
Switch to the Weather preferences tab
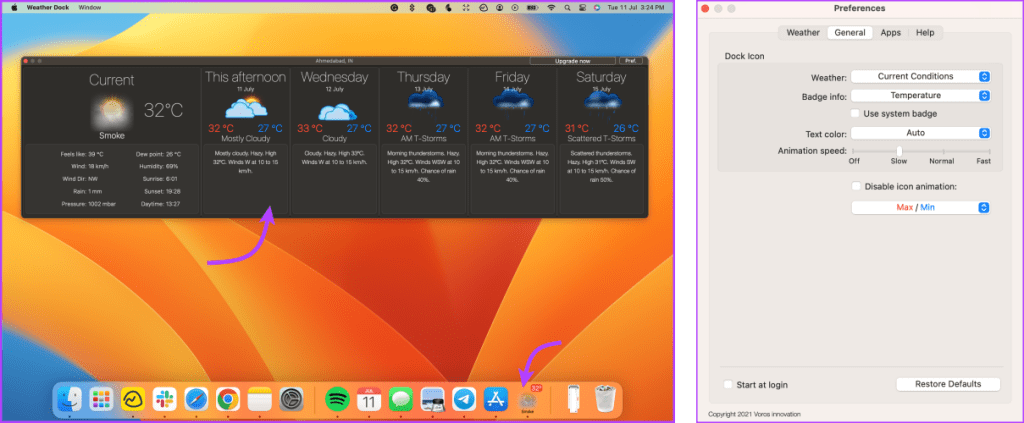(803, 33)
